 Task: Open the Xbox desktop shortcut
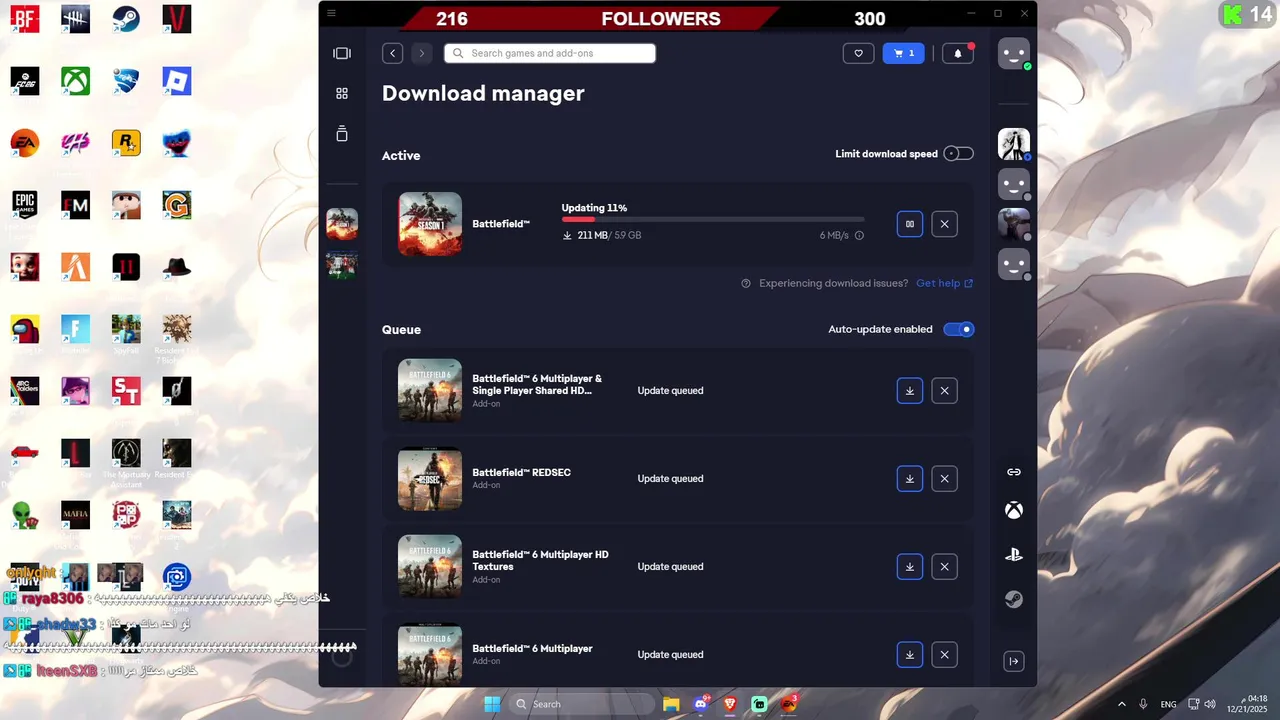[75, 81]
